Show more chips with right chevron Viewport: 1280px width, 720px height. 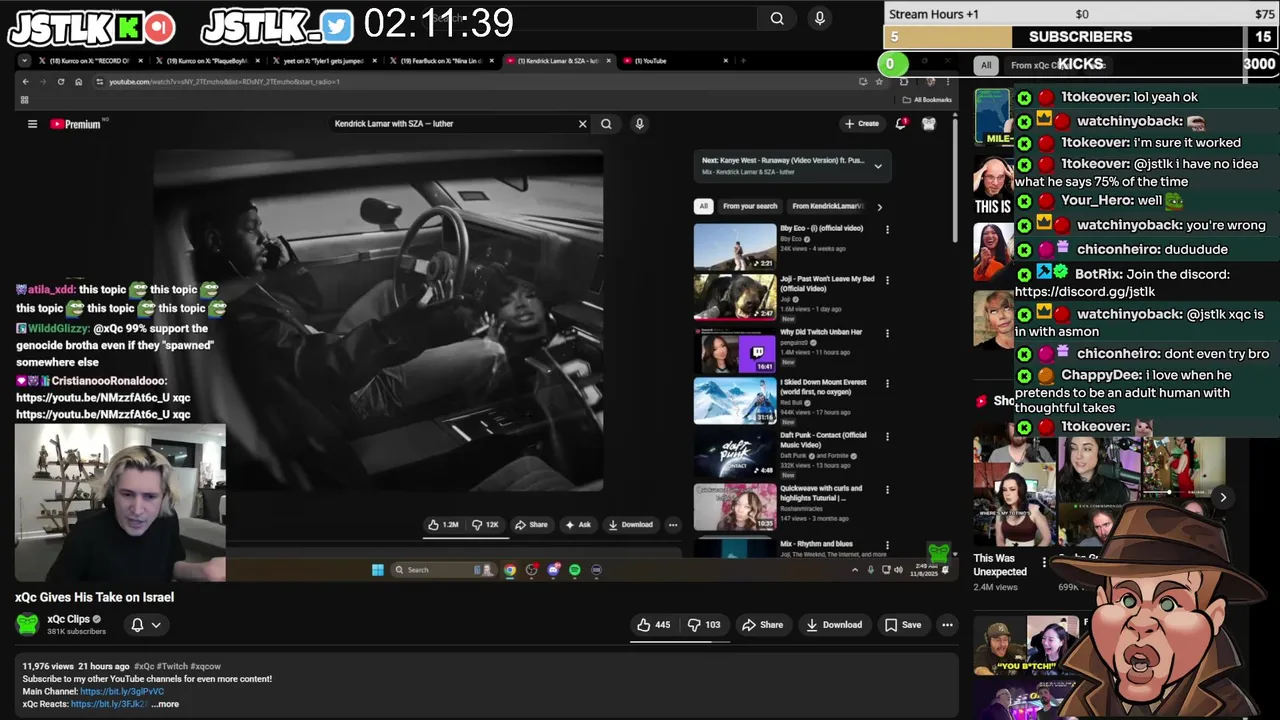point(879,207)
